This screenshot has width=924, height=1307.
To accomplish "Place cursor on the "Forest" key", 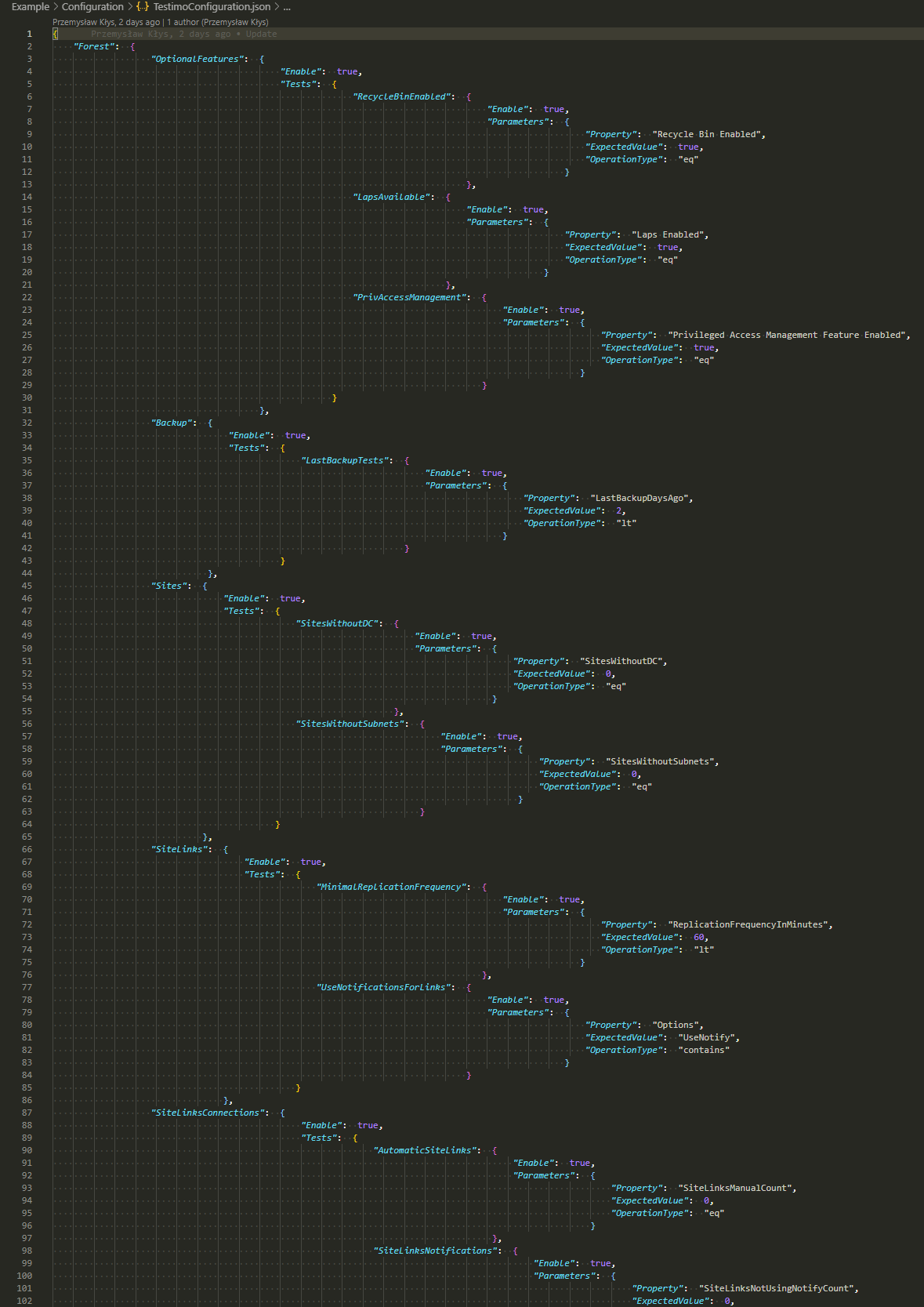I will tap(95, 46).
